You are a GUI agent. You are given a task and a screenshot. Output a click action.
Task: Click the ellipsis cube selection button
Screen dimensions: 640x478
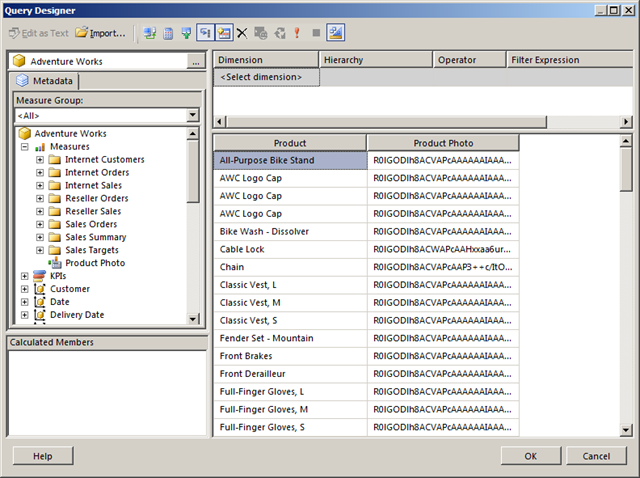click(196, 62)
